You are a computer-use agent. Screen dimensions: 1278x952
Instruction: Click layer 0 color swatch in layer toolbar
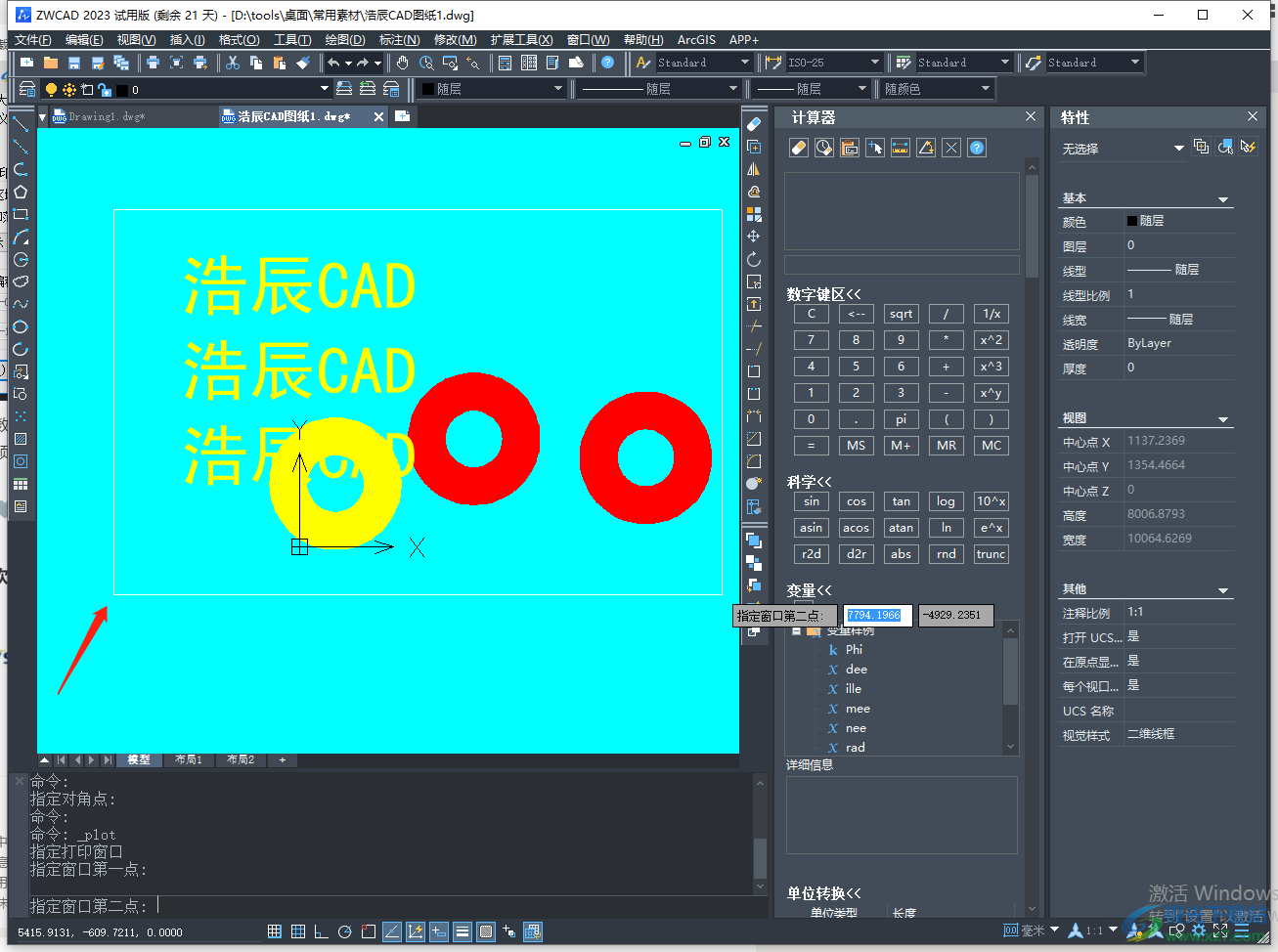tap(122, 90)
